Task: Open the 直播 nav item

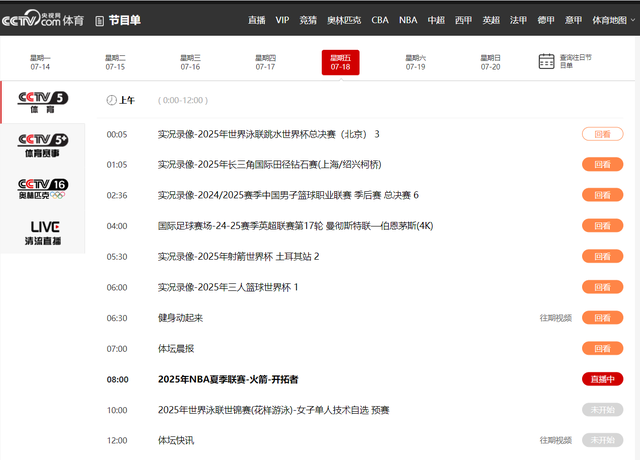Action: [256, 20]
